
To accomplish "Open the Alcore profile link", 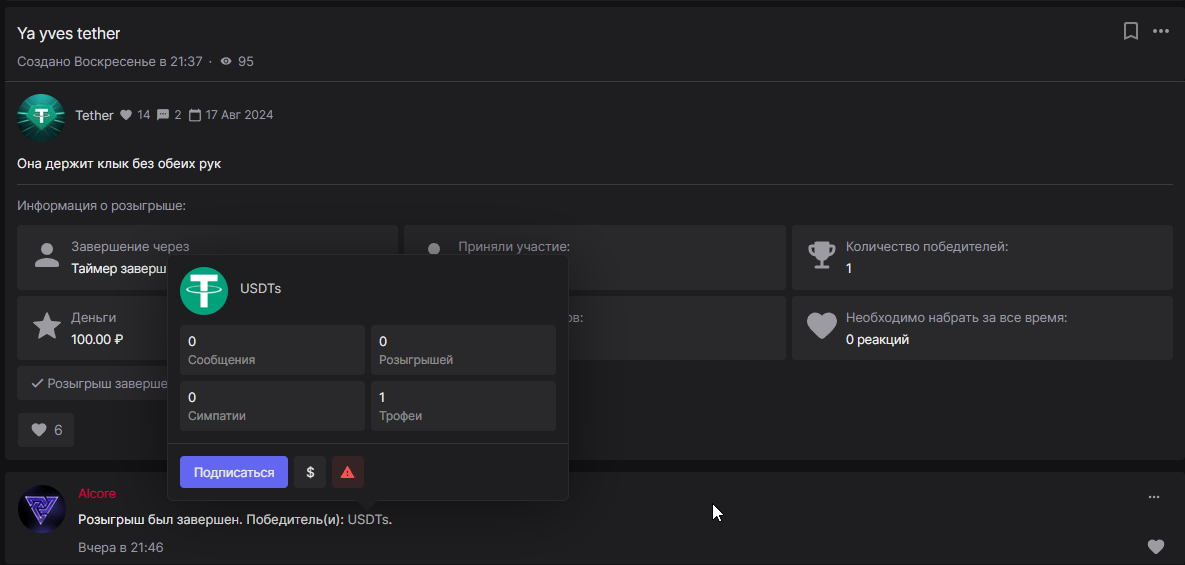I will pyautogui.click(x=97, y=494).
